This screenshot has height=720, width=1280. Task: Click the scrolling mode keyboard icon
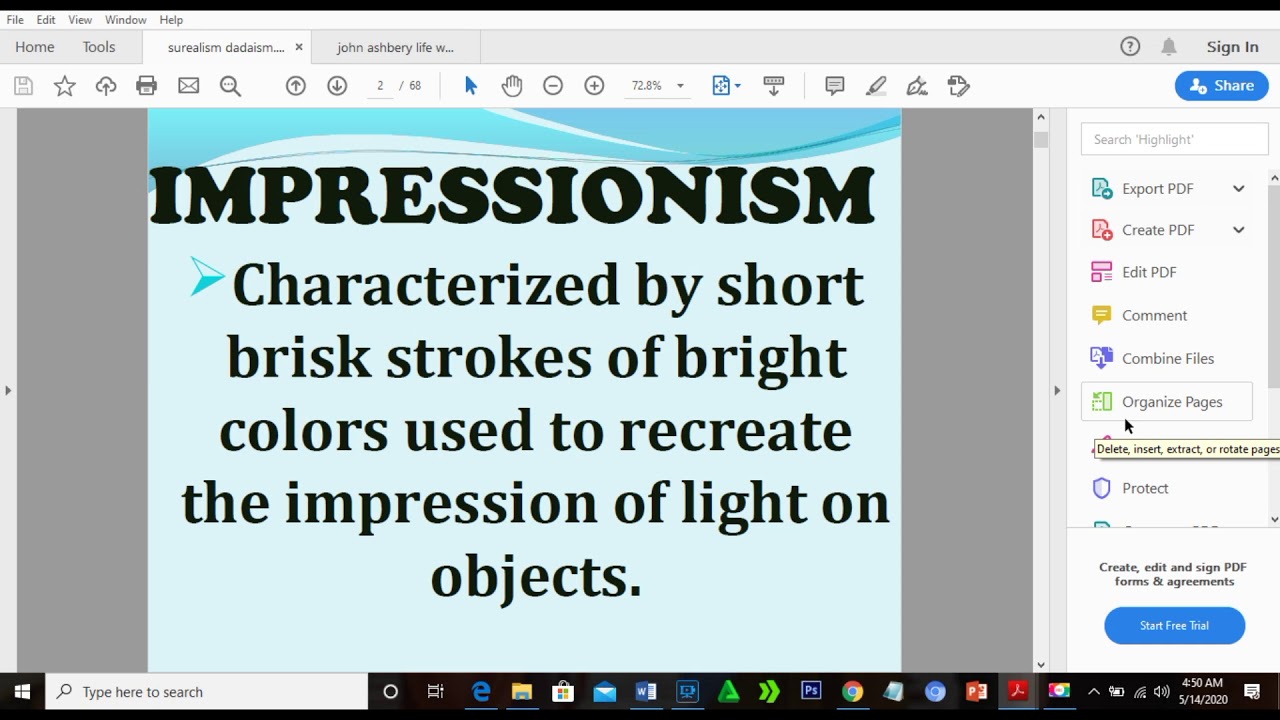[773, 86]
